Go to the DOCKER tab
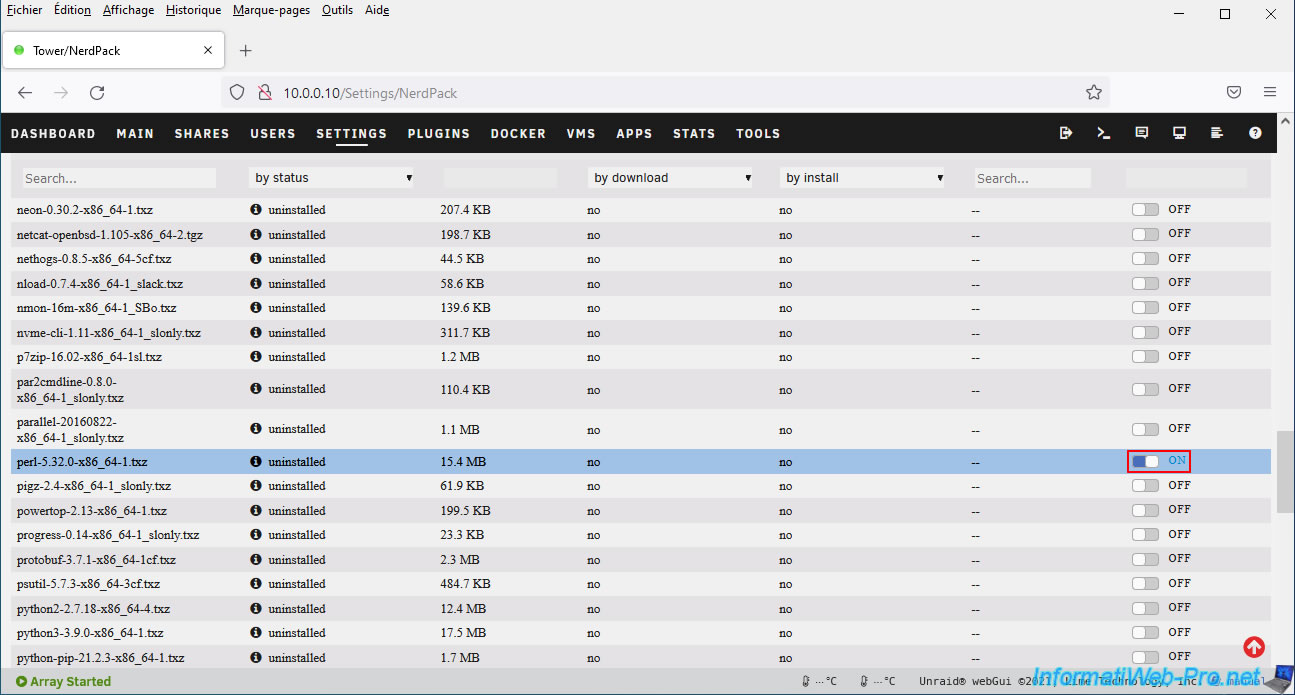 pos(518,134)
